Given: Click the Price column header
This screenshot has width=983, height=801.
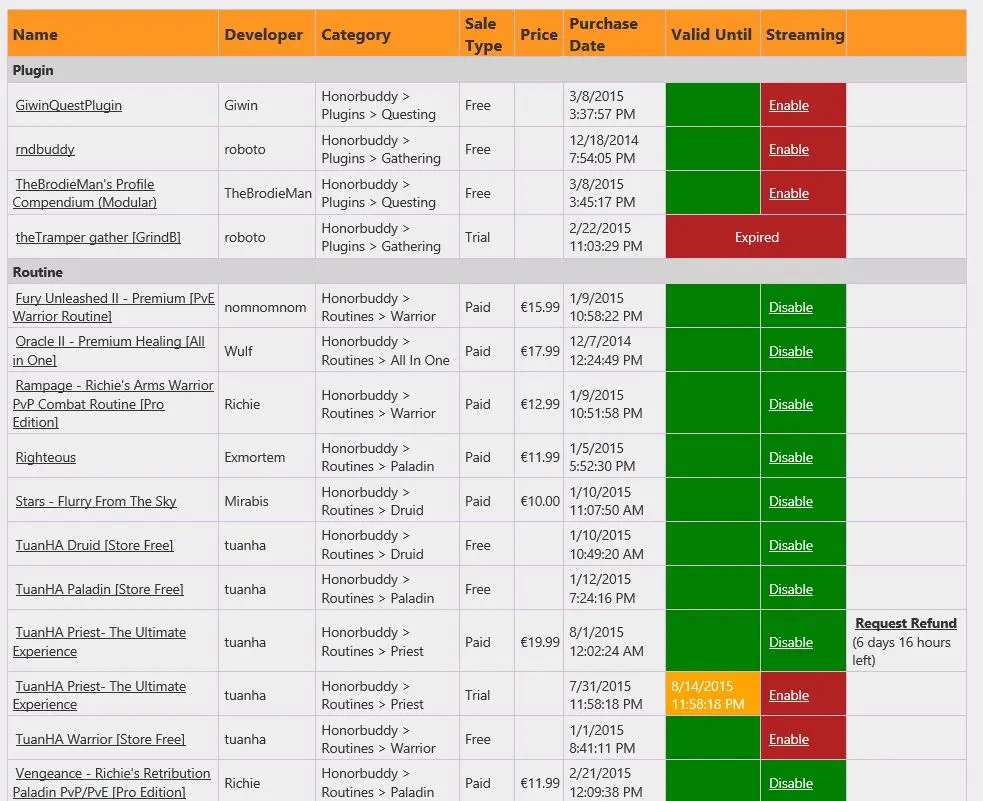Looking at the screenshot, I should pos(539,34).
